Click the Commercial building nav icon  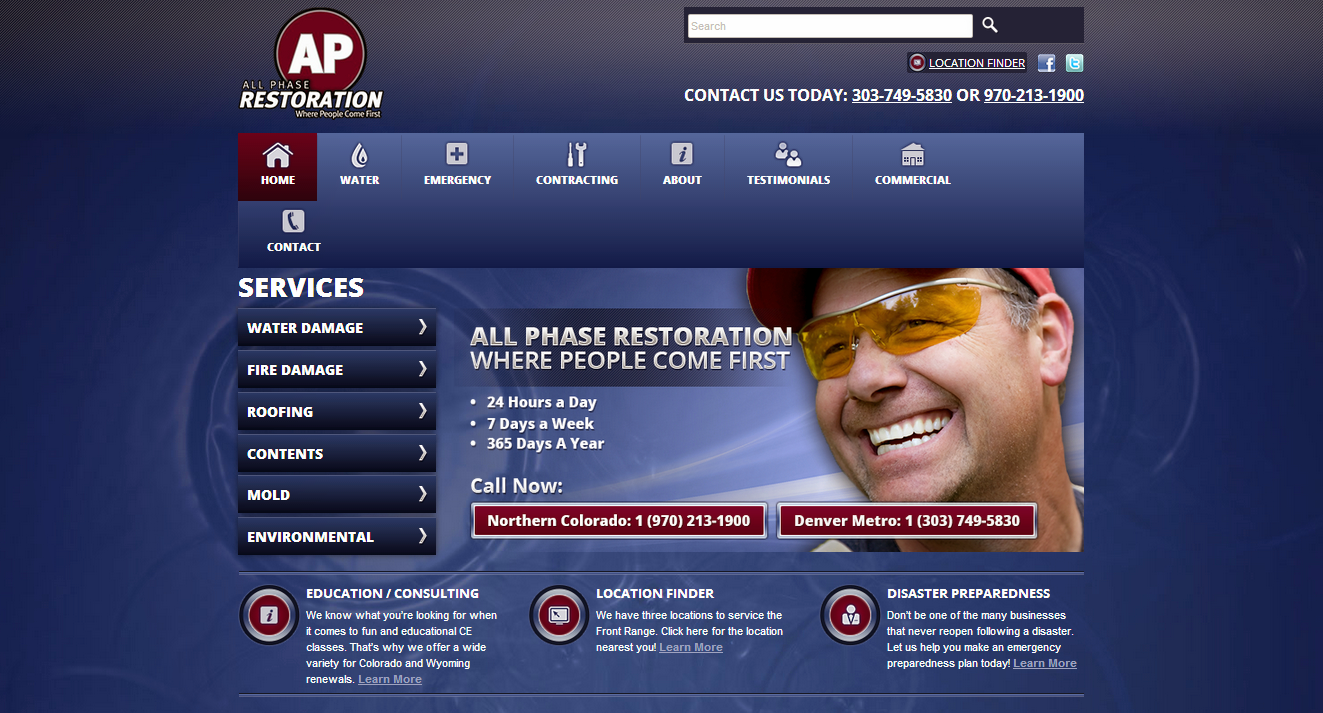(x=912, y=154)
